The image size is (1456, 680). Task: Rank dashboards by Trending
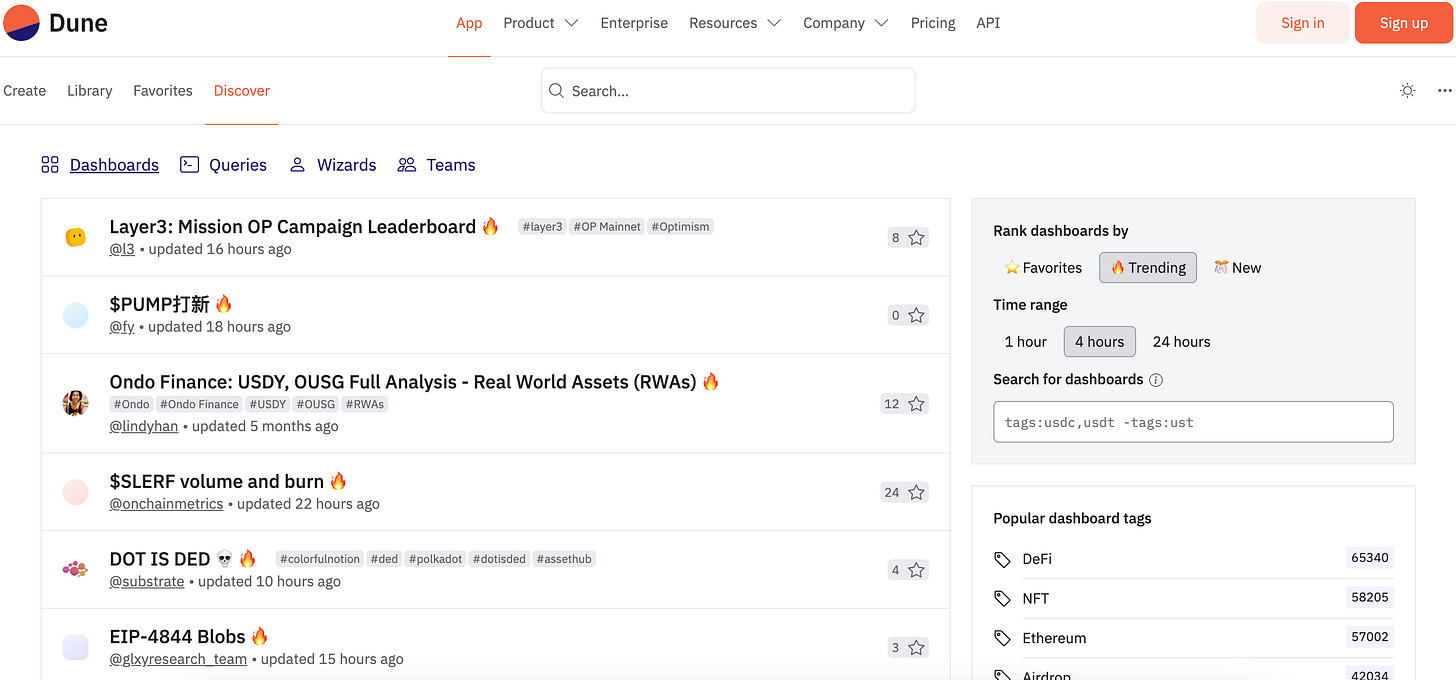[x=1148, y=267]
